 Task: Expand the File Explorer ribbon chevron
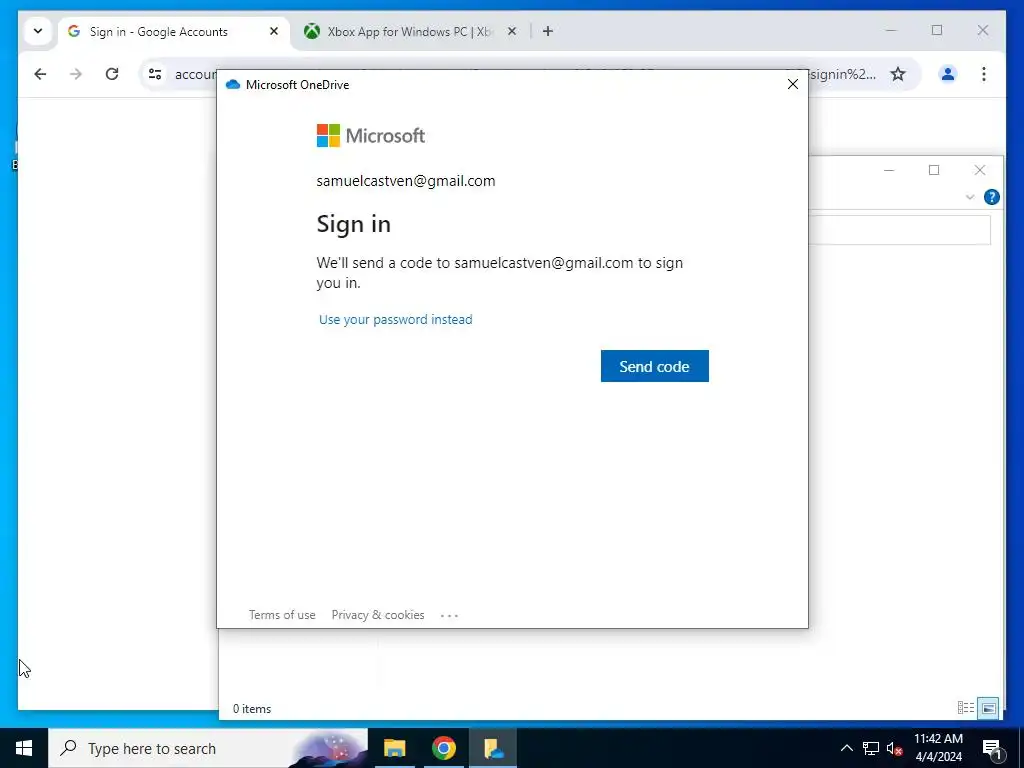tap(970, 197)
